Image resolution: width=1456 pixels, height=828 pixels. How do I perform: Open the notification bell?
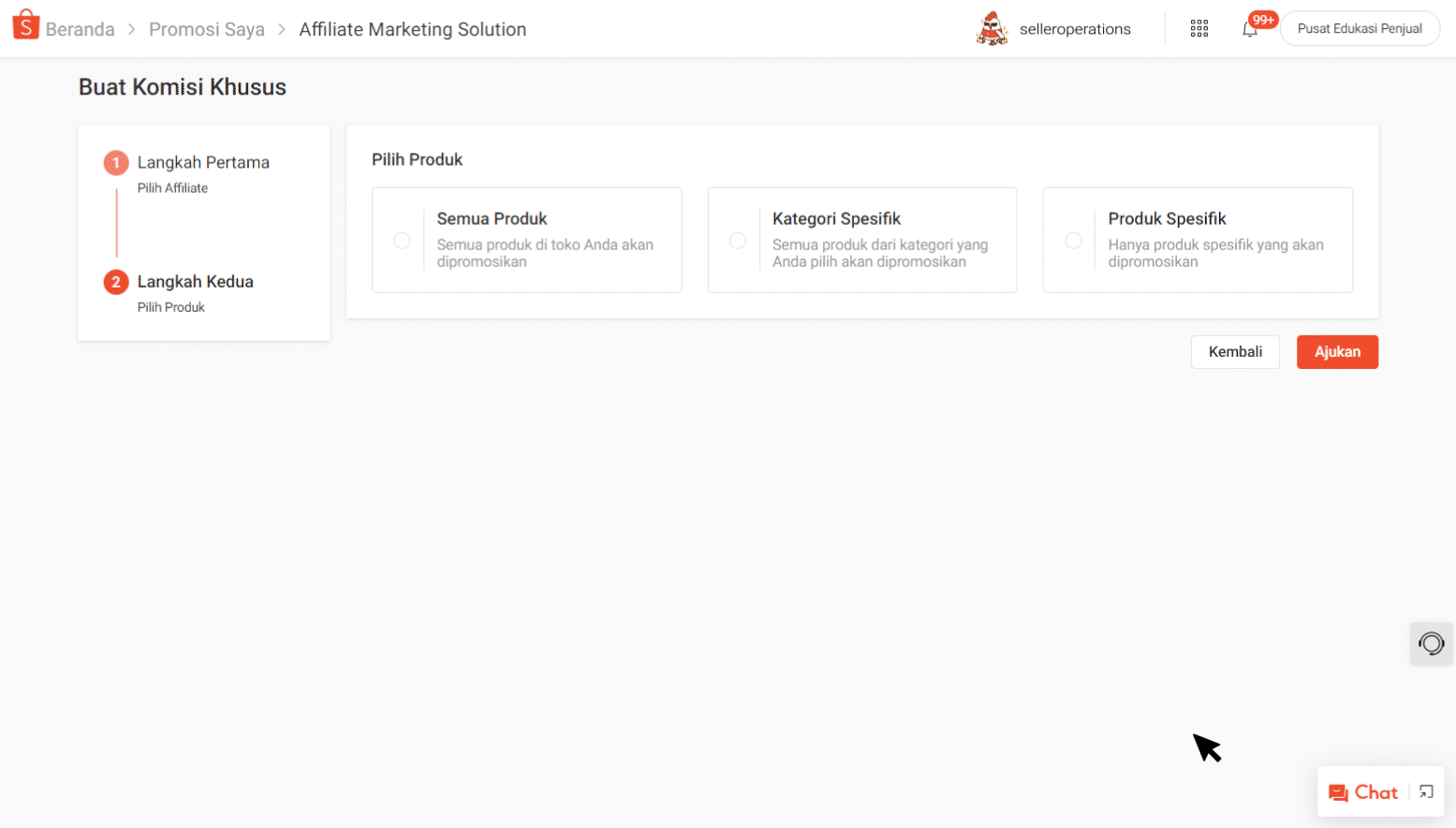(x=1252, y=30)
